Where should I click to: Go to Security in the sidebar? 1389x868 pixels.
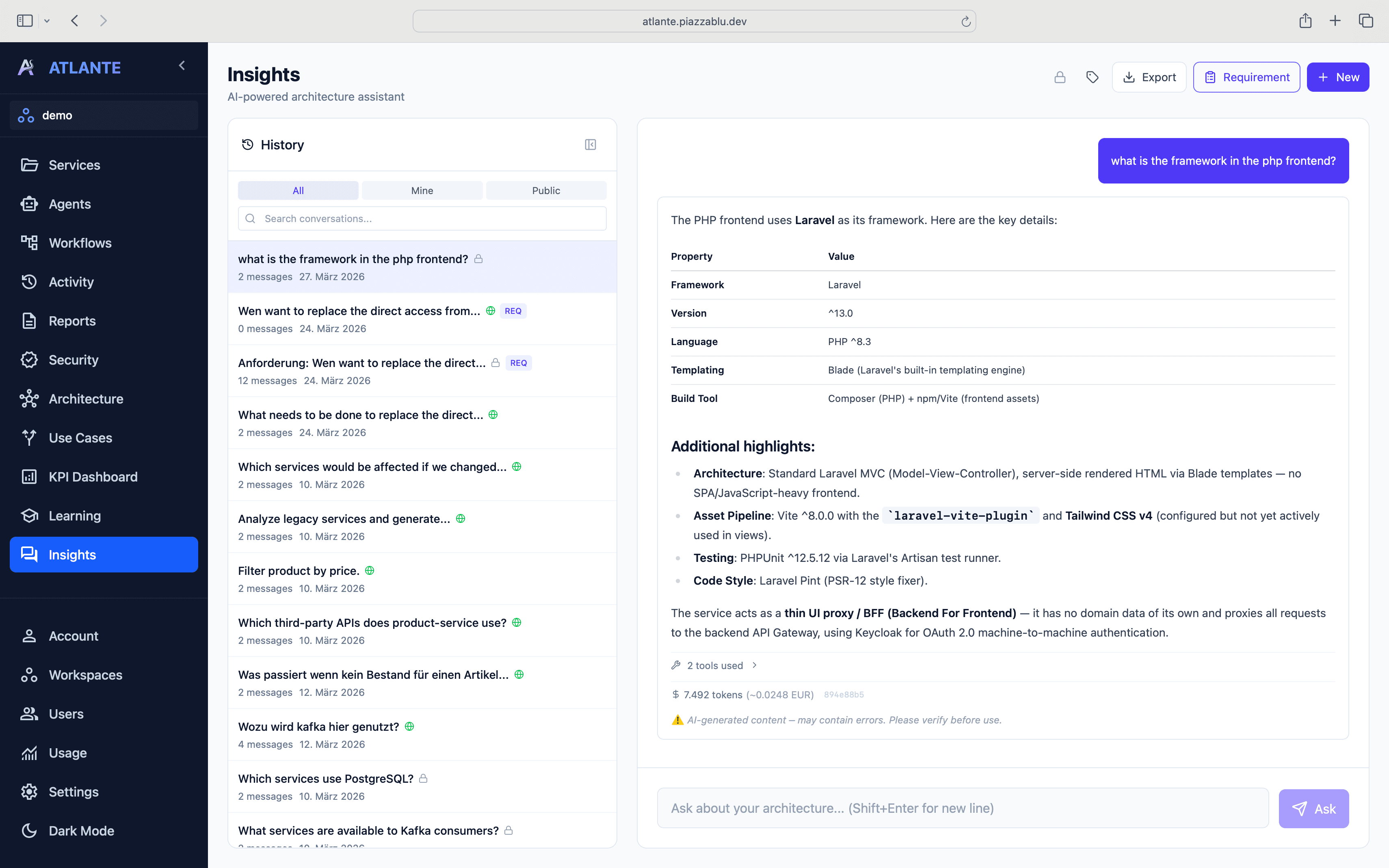pos(73,359)
